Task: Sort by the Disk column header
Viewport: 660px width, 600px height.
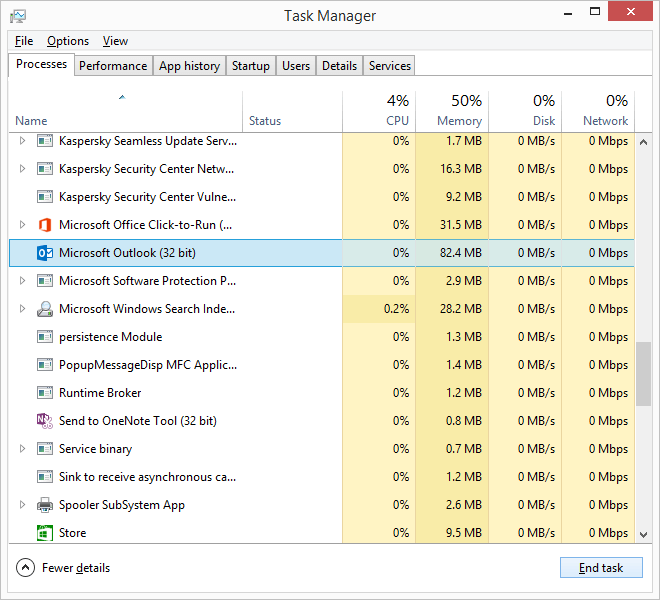Action: pos(525,112)
